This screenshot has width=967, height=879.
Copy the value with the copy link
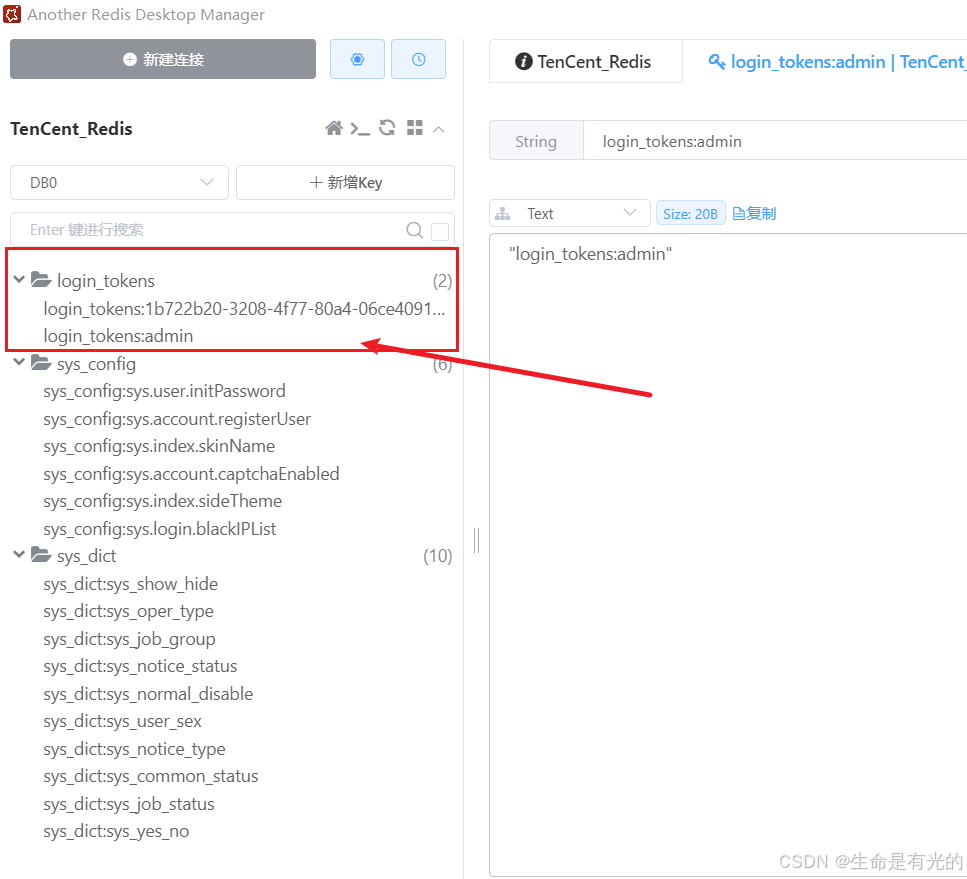754,213
